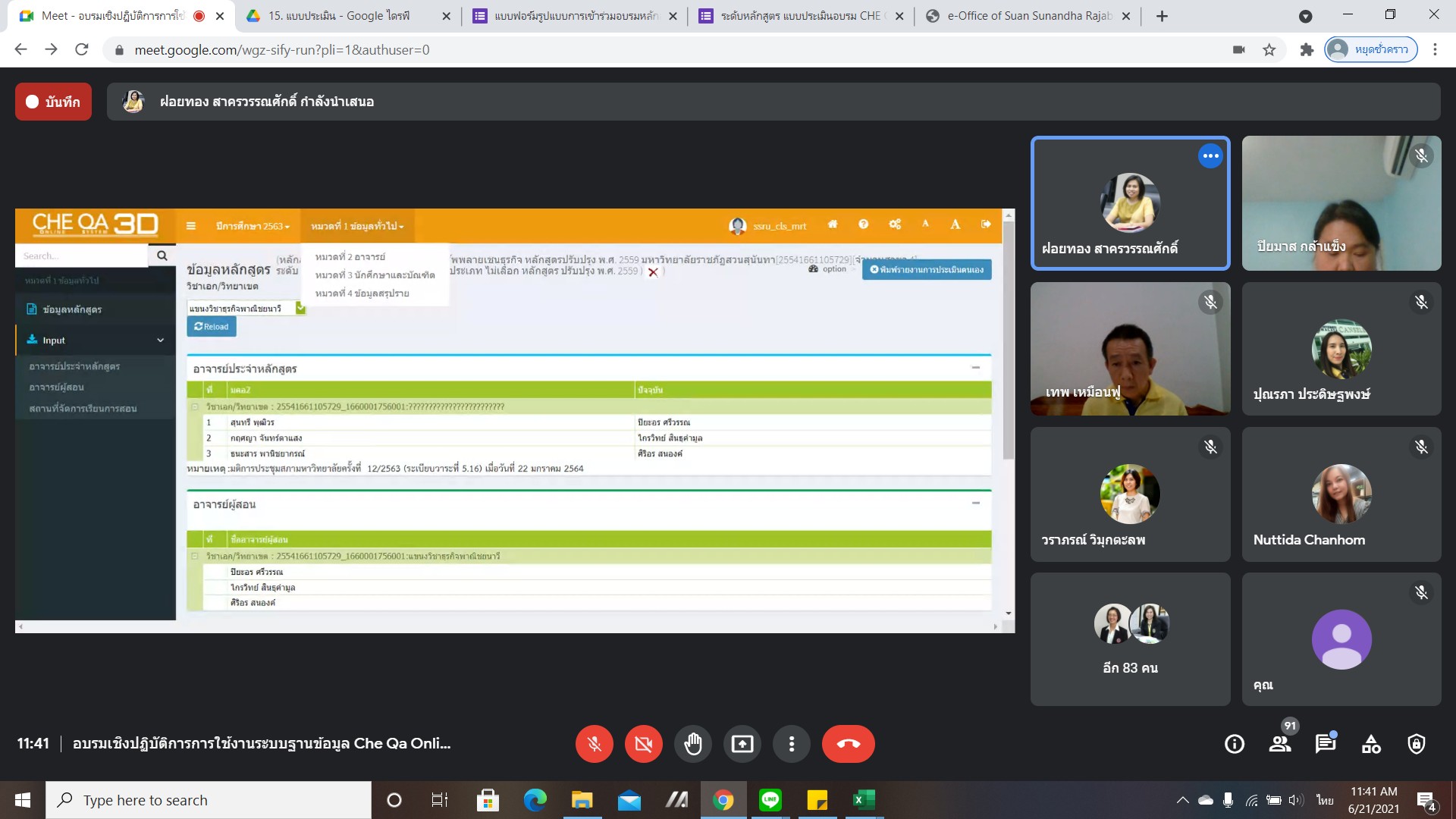The height and width of the screenshot is (819, 1456).
Task: Click the อีก 83 คน participants tile
Action: (x=1130, y=639)
